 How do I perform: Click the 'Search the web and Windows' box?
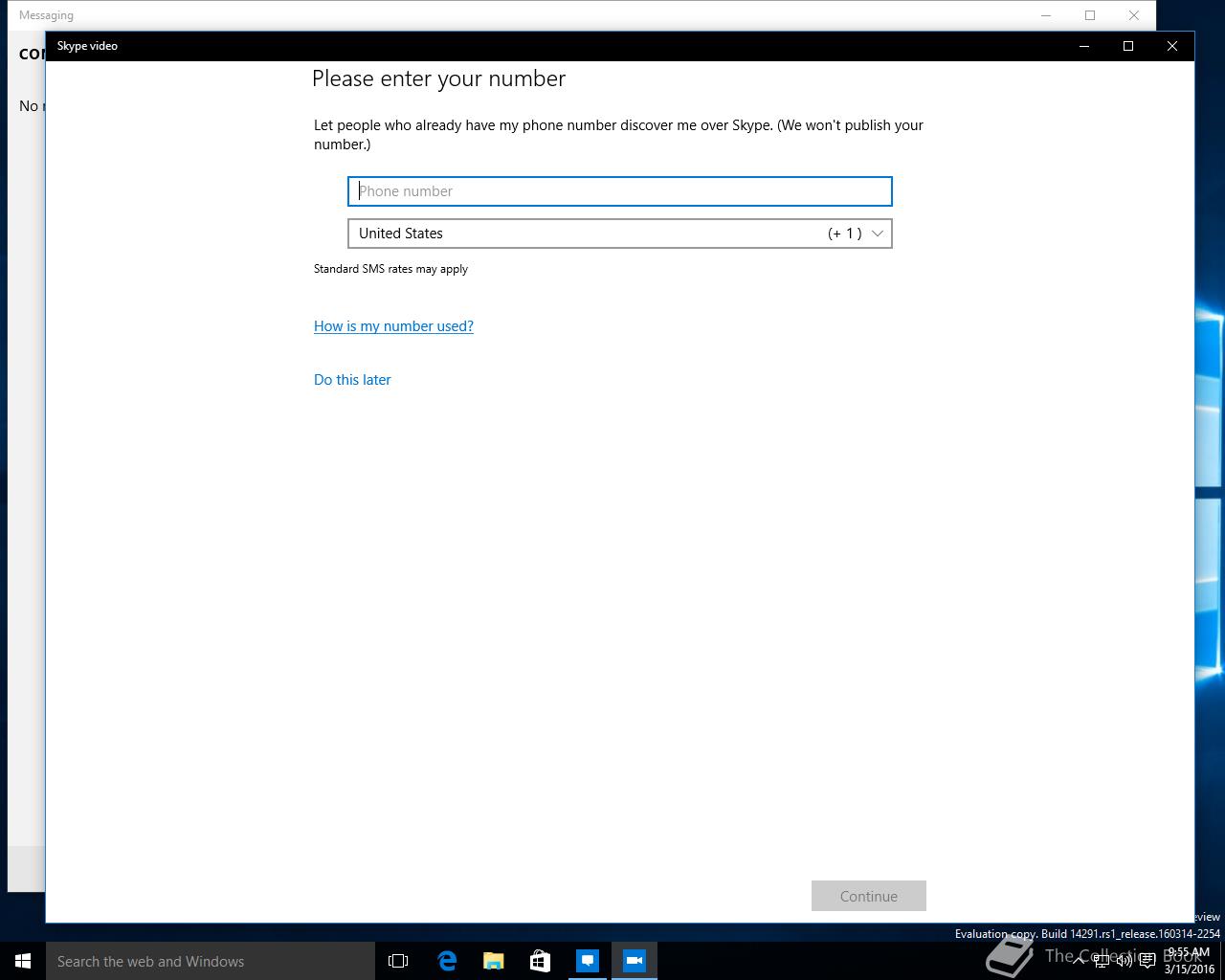[x=211, y=961]
